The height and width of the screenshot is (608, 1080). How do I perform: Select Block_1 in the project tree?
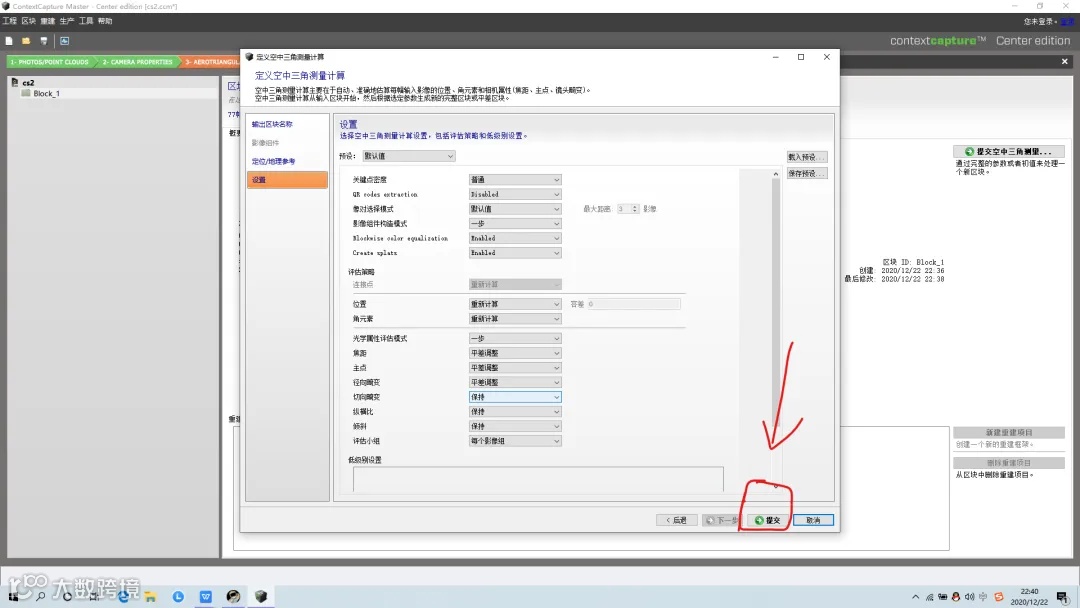[x=46, y=94]
